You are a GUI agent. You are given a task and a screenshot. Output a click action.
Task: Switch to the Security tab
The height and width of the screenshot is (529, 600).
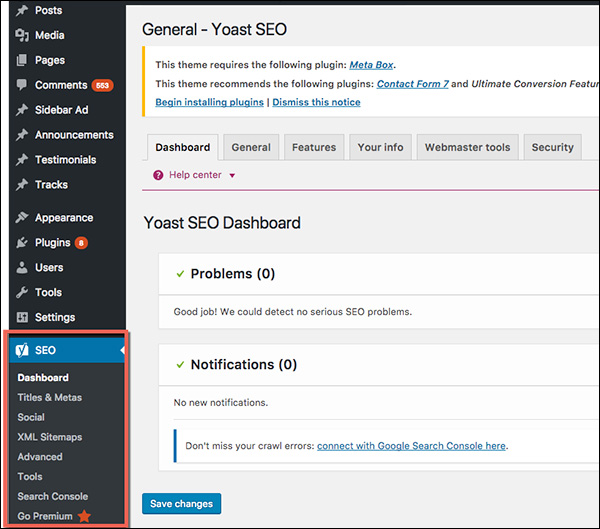click(552, 147)
